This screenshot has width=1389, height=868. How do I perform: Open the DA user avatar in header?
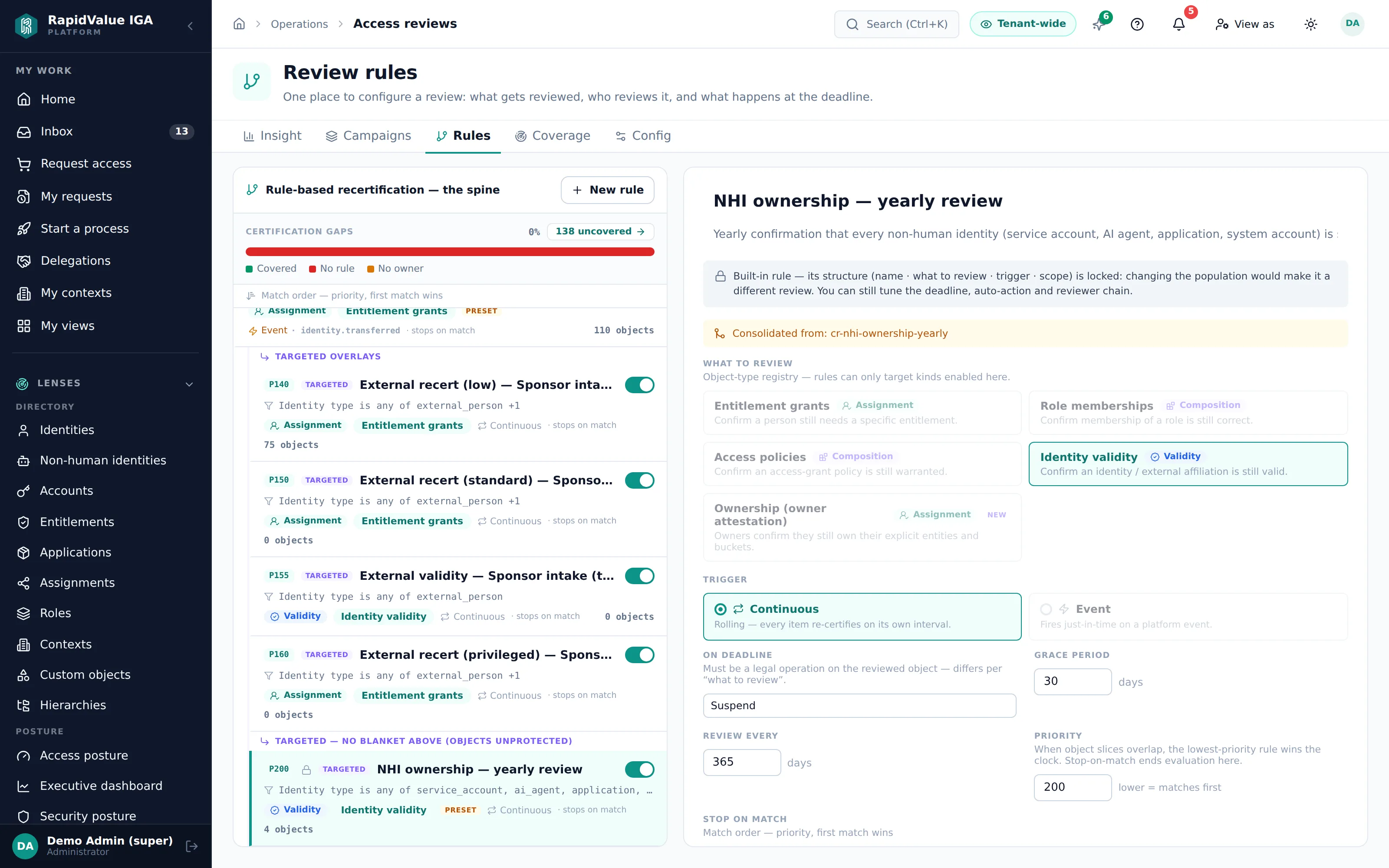(1352, 23)
